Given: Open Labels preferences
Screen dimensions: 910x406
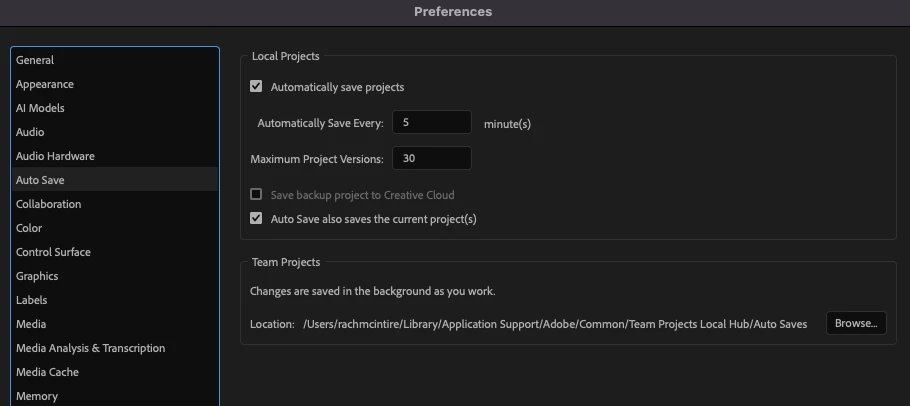Looking at the screenshot, I should click(x=32, y=300).
